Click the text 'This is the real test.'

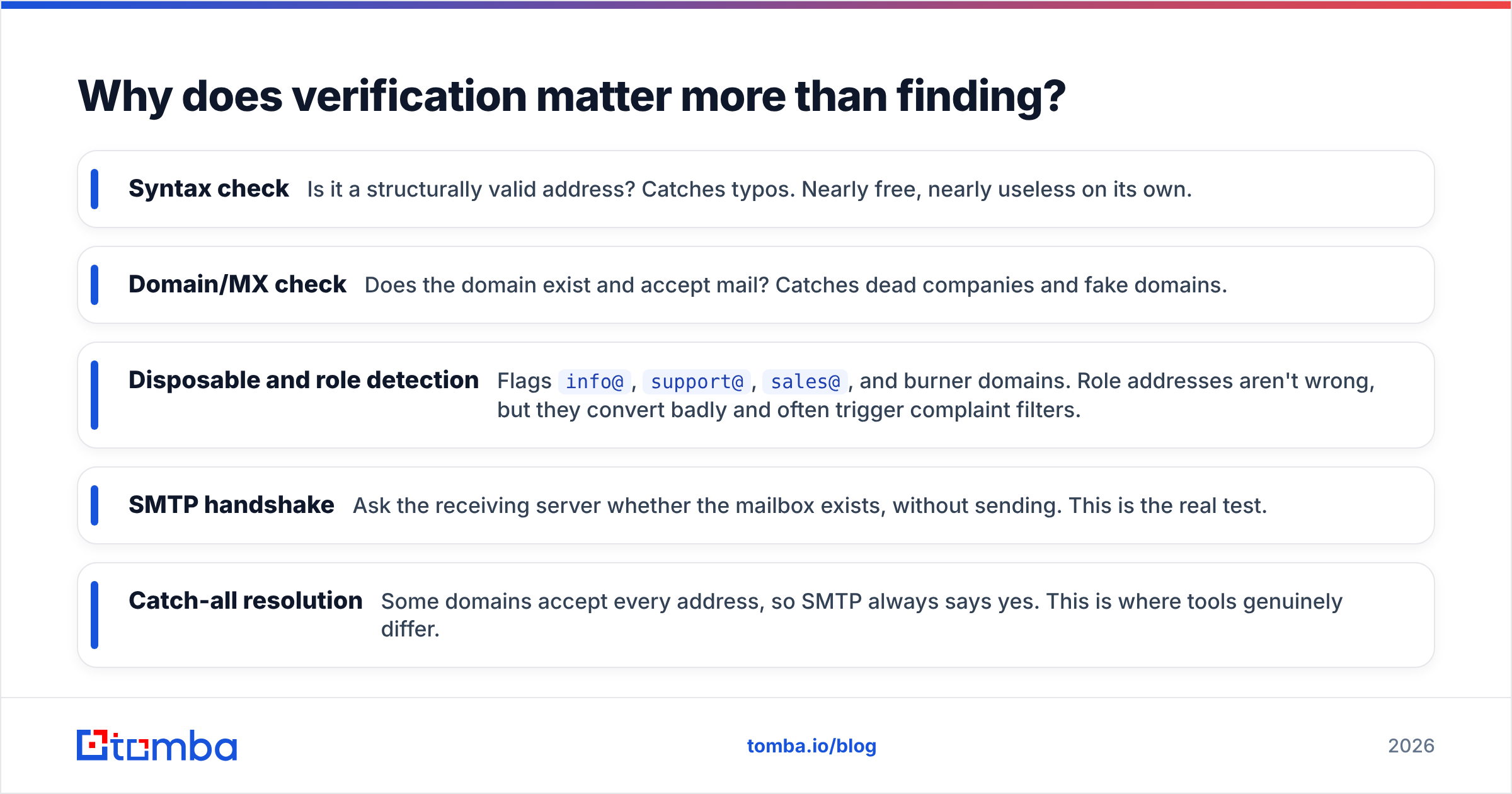1168,505
